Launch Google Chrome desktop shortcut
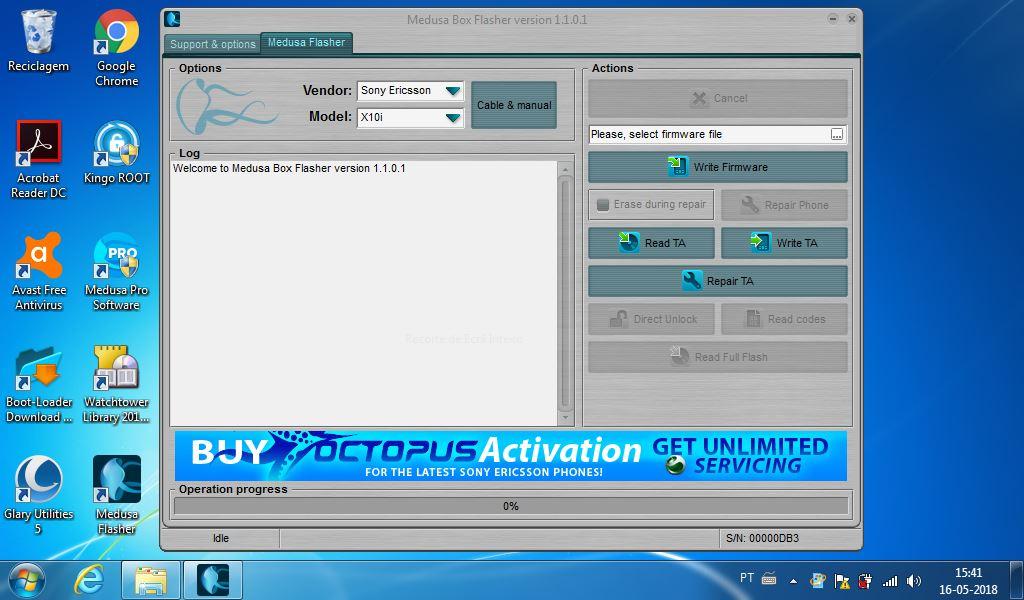1024x600 pixels. 116,48
